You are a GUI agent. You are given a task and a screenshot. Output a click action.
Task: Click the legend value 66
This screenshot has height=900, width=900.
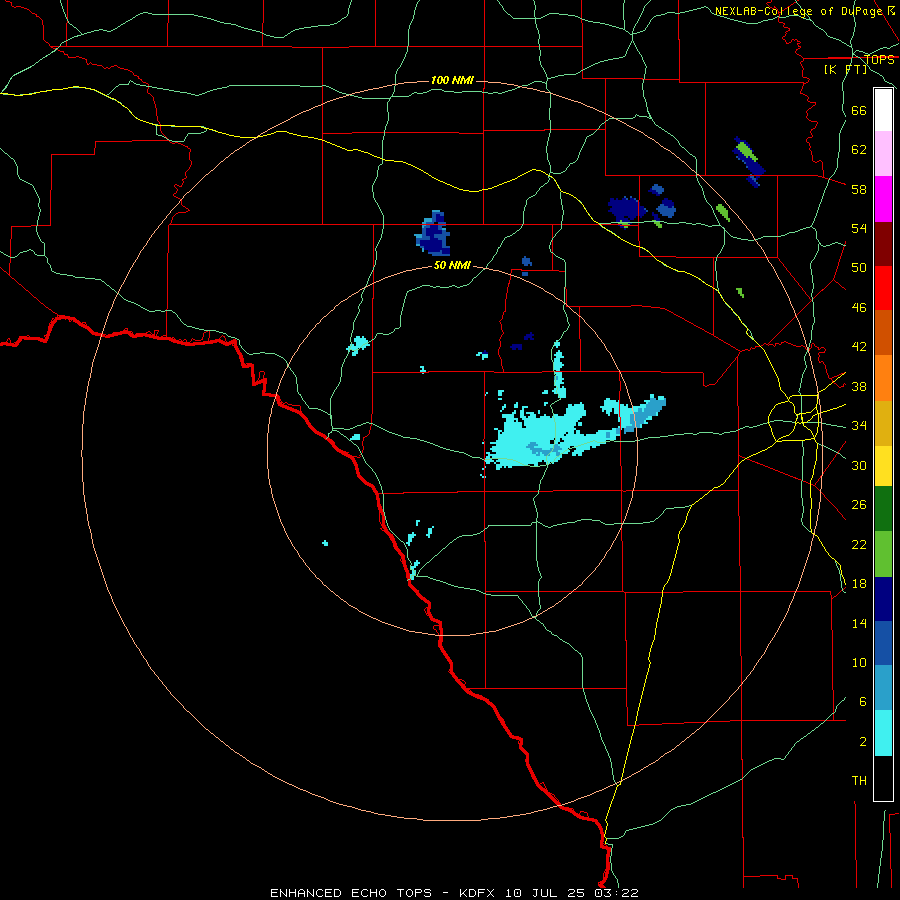(859, 111)
